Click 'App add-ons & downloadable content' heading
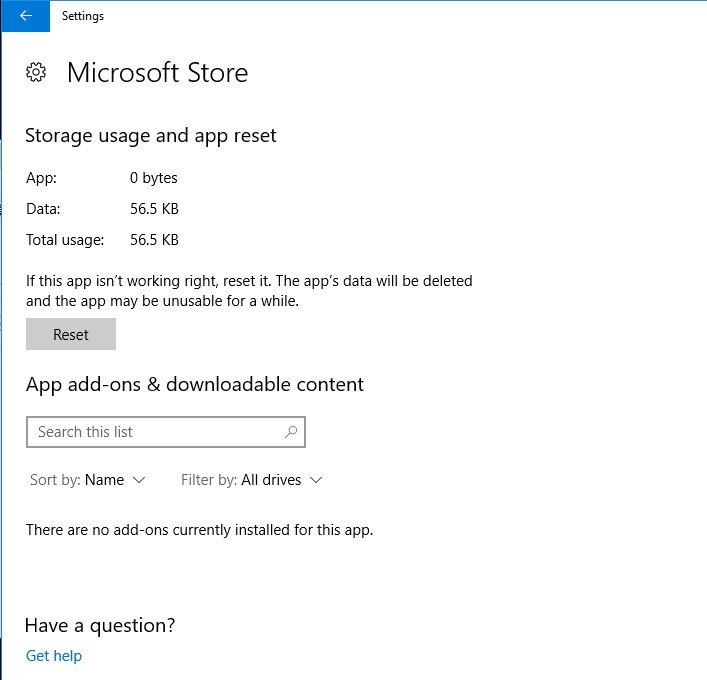 point(195,385)
